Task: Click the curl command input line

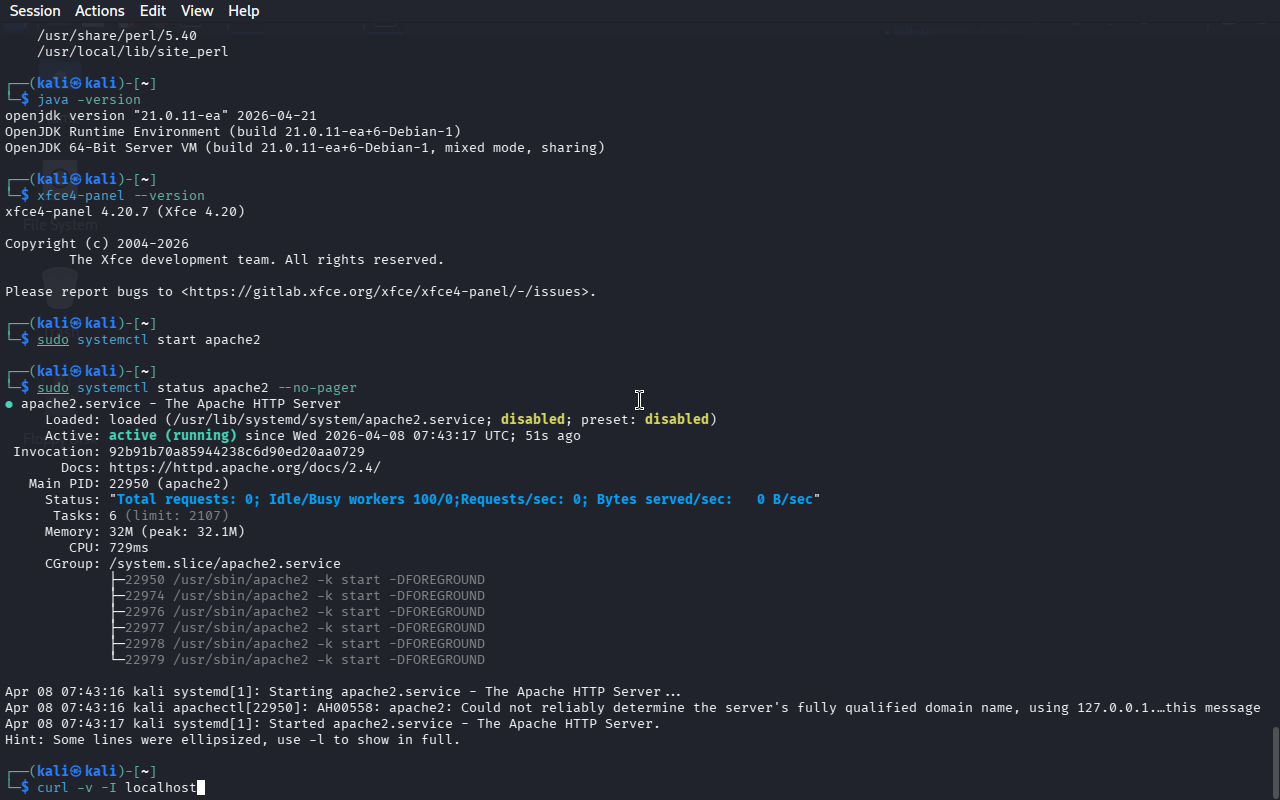Action: [x=116, y=788]
